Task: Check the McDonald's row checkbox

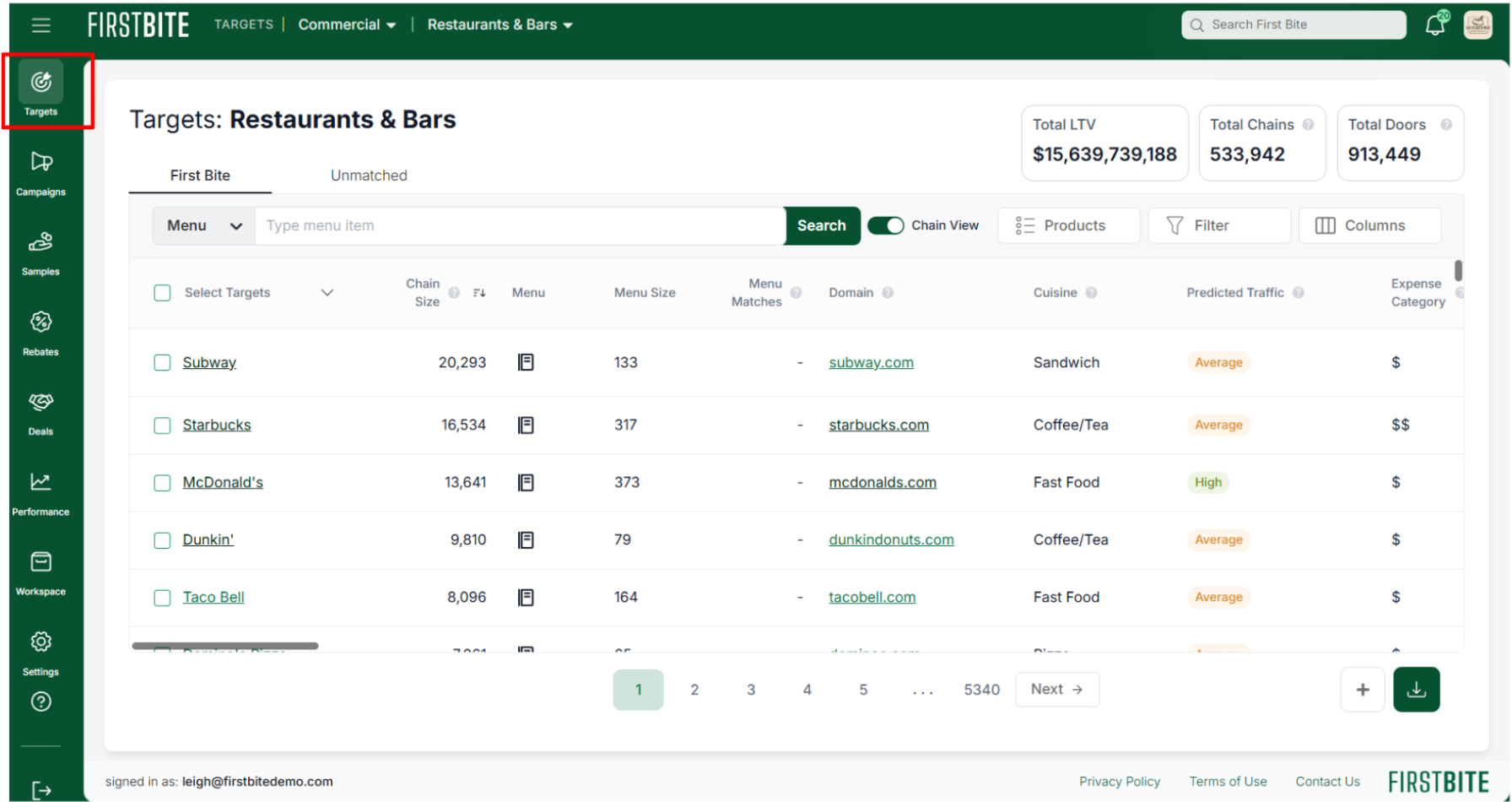Action: click(x=162, y=482)
